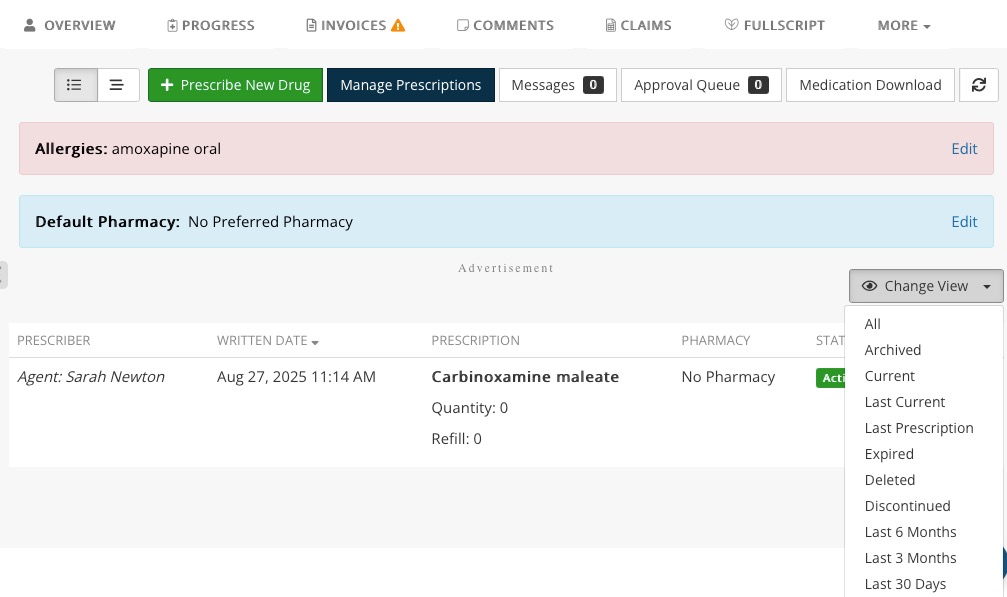Edit the default pharmacy

pyautogui.click(x=964, y=222)
